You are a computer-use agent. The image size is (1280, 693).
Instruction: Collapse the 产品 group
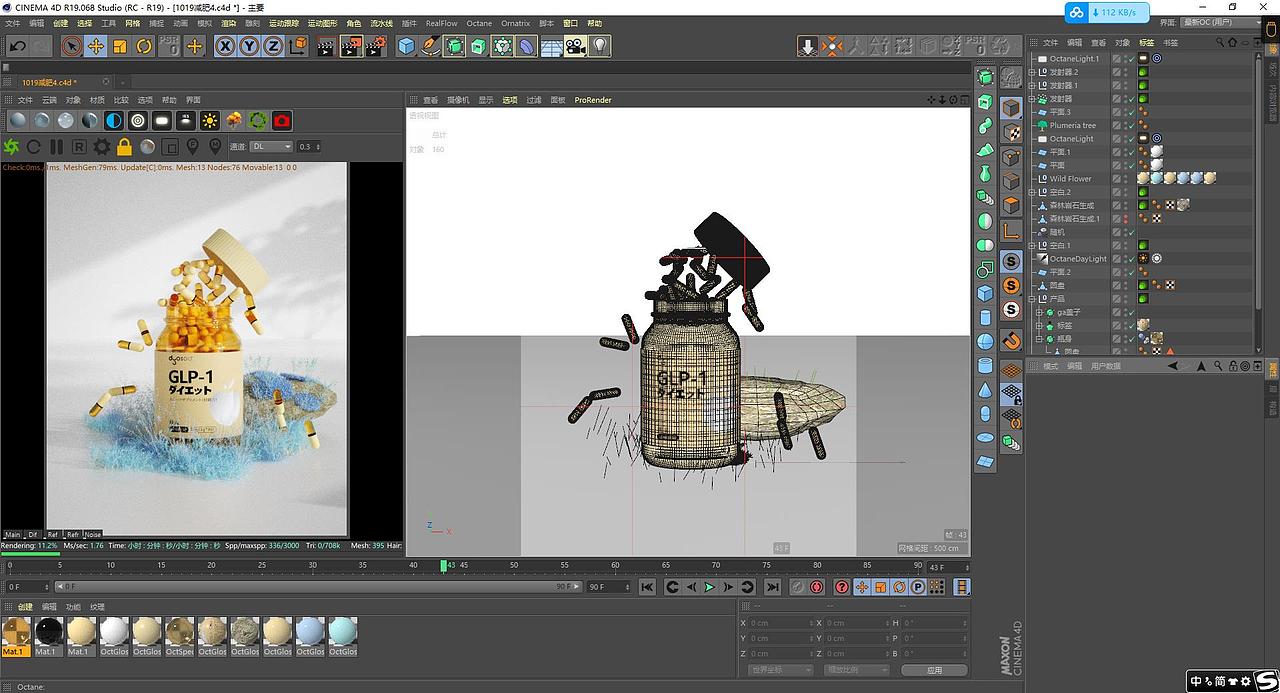(x=1034, y=298)
